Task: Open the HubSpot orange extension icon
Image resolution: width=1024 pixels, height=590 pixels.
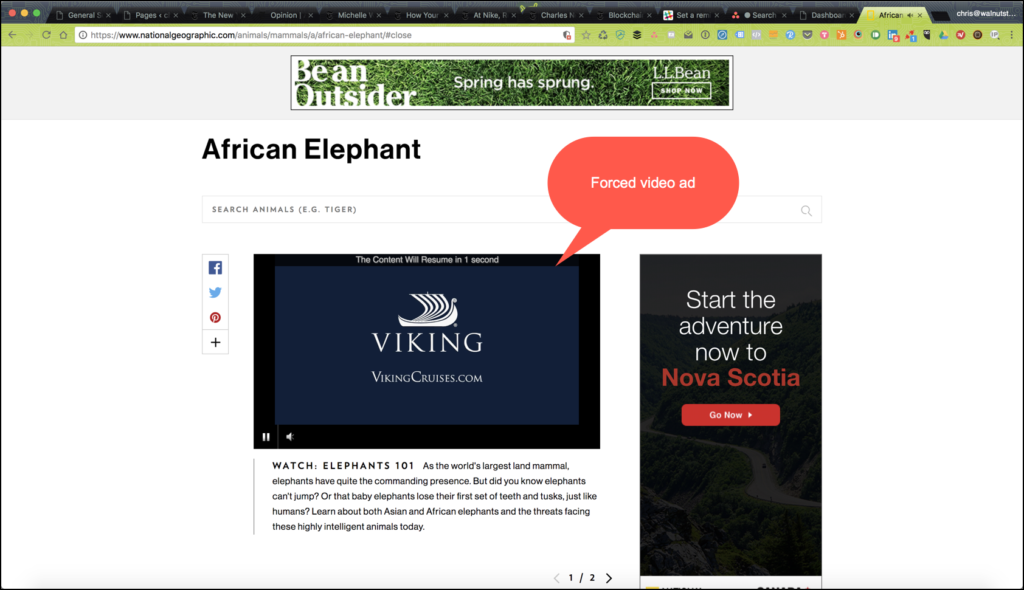Action: pos(841,35)
